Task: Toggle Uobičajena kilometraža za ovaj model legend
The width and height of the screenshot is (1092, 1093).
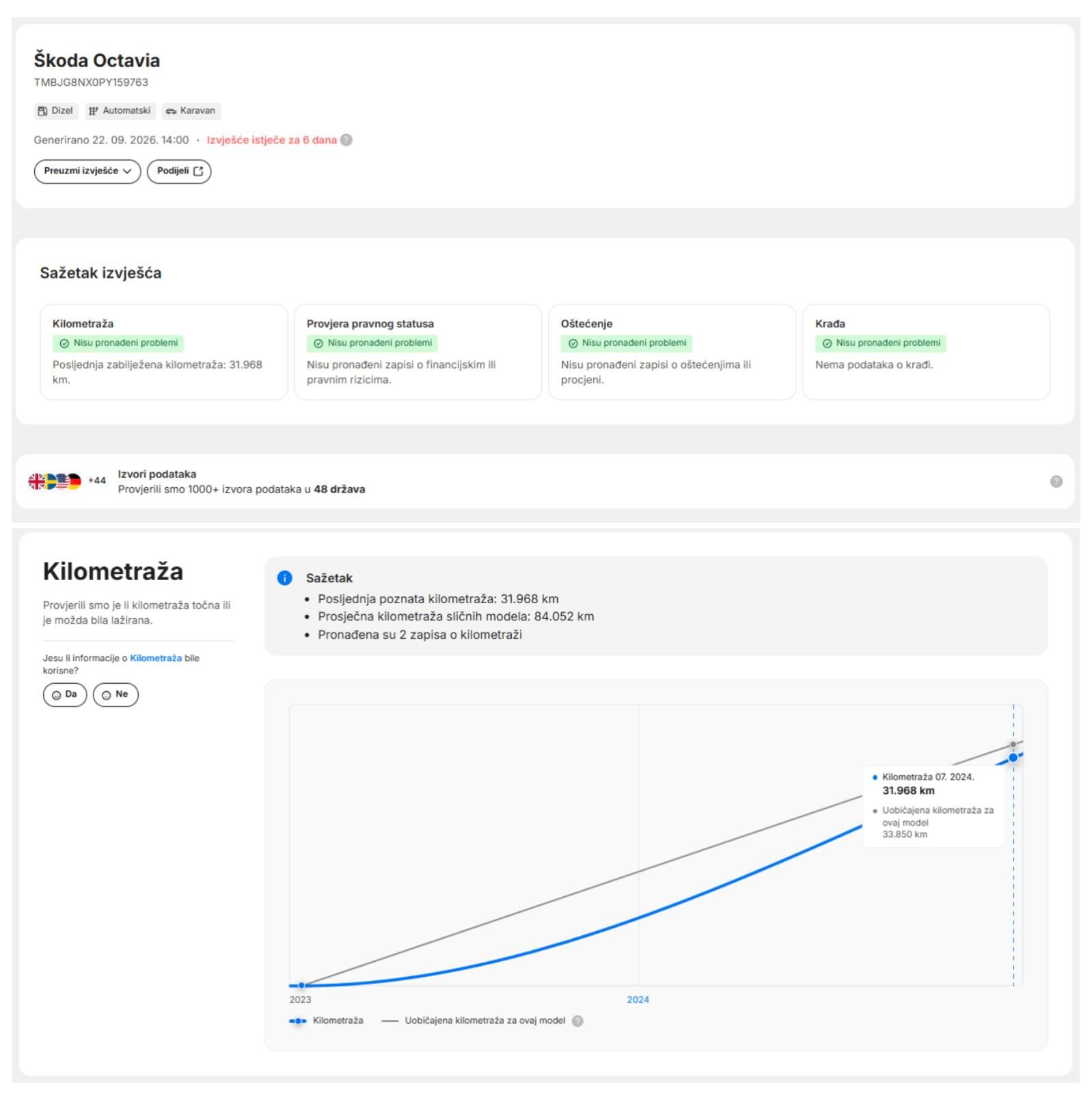Action: point(474,1021)
